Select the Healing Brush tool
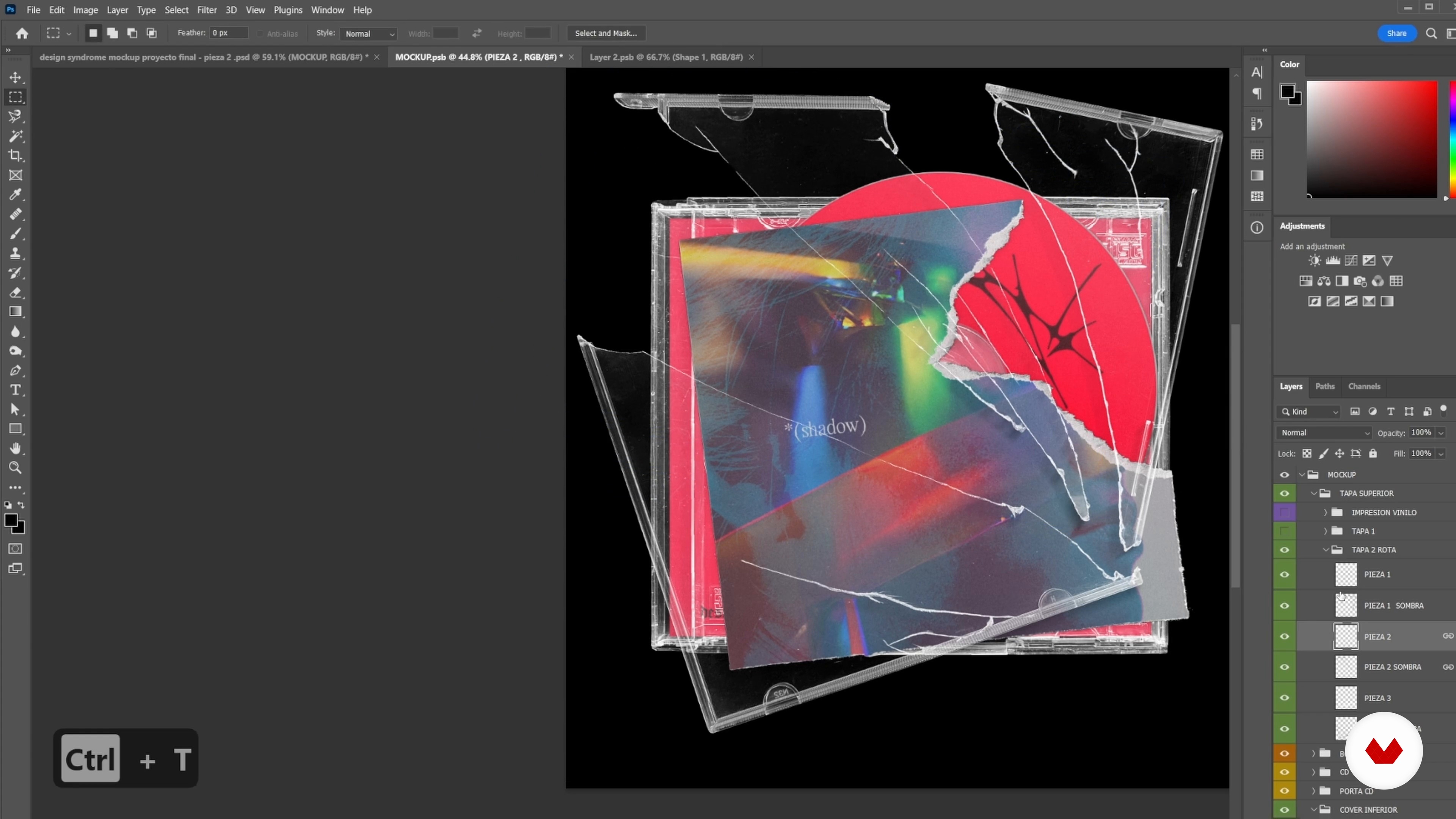Screen dimensions: 1456x819 [15, 214]
